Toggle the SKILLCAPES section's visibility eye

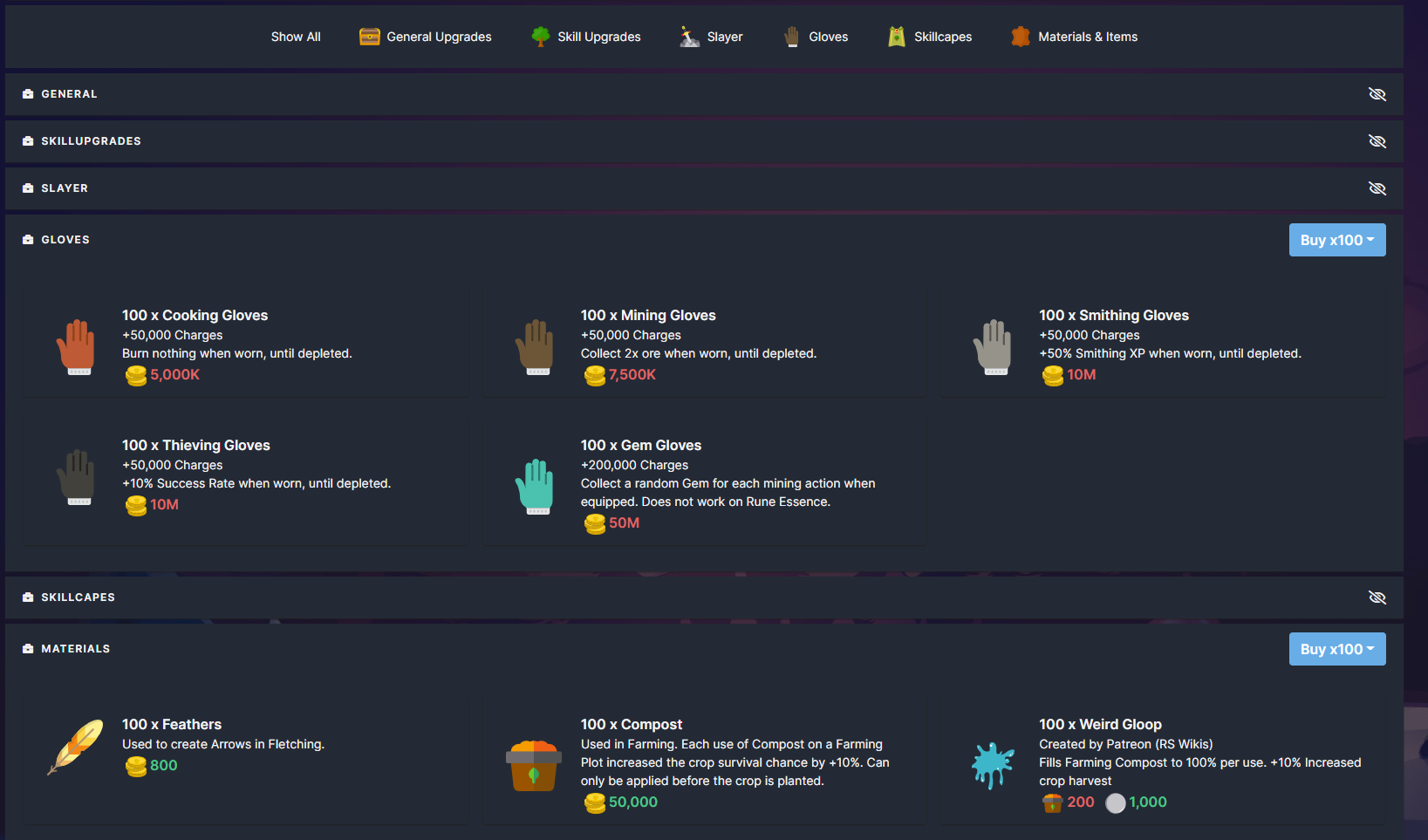[1377, 598]
